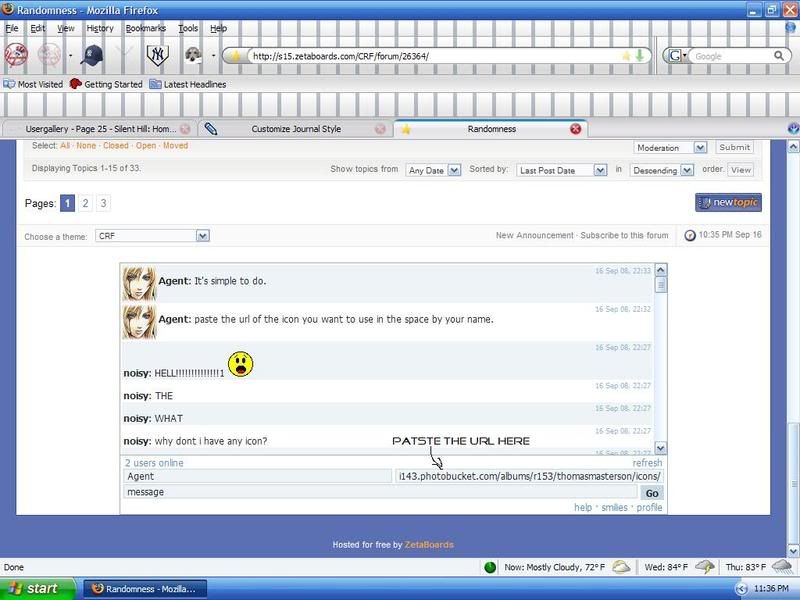The image size is (800, 600).
Task: Click the yellow surprised smiley in chat
Action: click(x=240, y=365)
